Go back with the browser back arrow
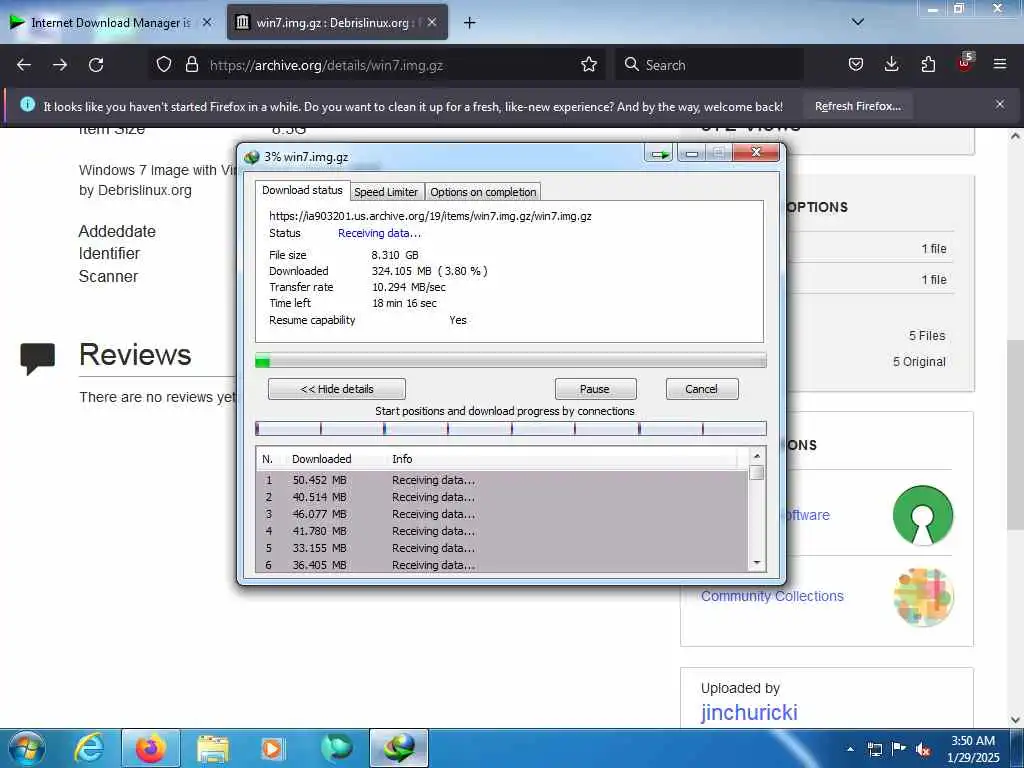This screenshot has height=768, width=1024. pyautogui.click(x=24, y=65)
